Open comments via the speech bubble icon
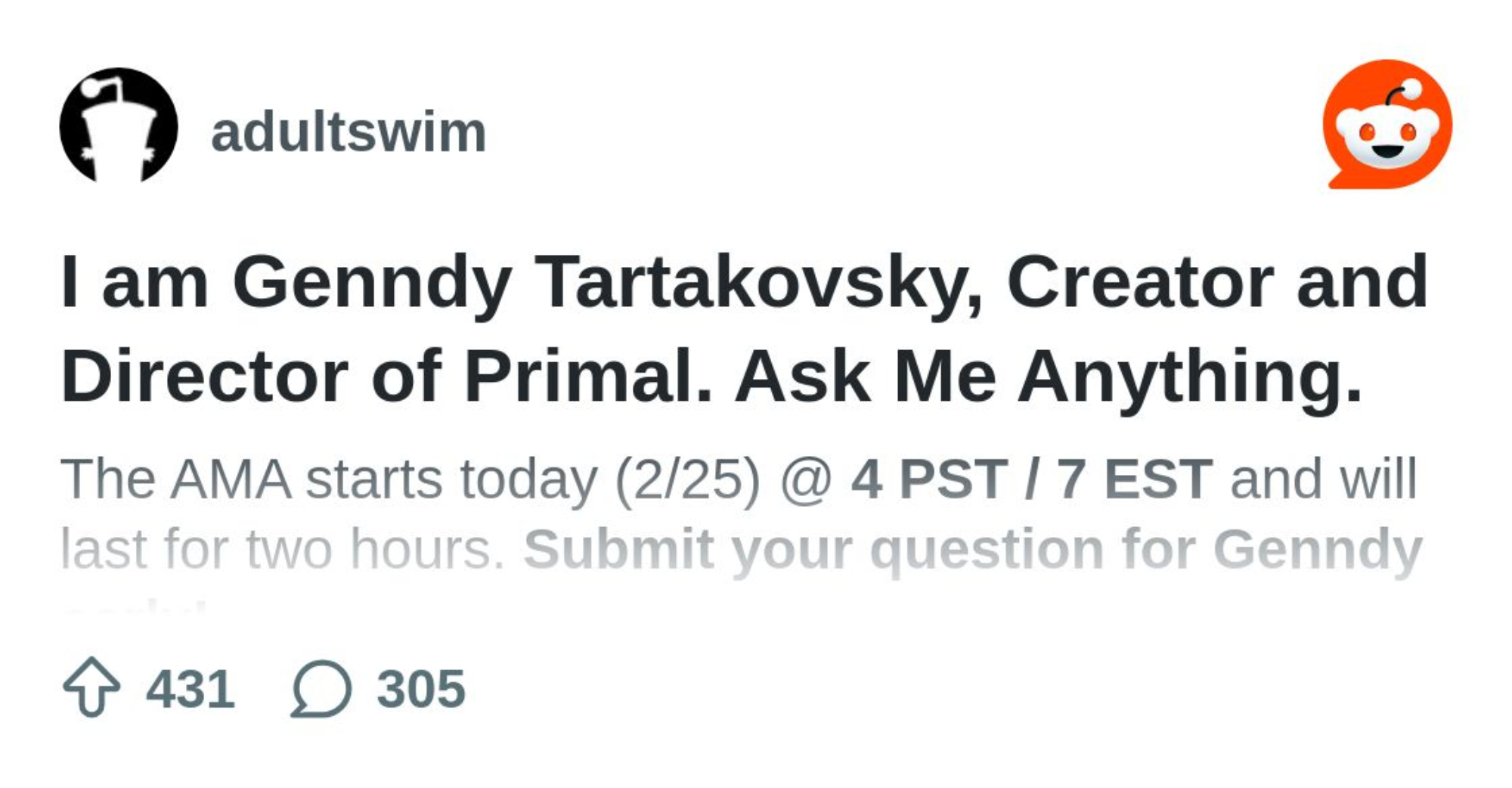 coord(321,688)
